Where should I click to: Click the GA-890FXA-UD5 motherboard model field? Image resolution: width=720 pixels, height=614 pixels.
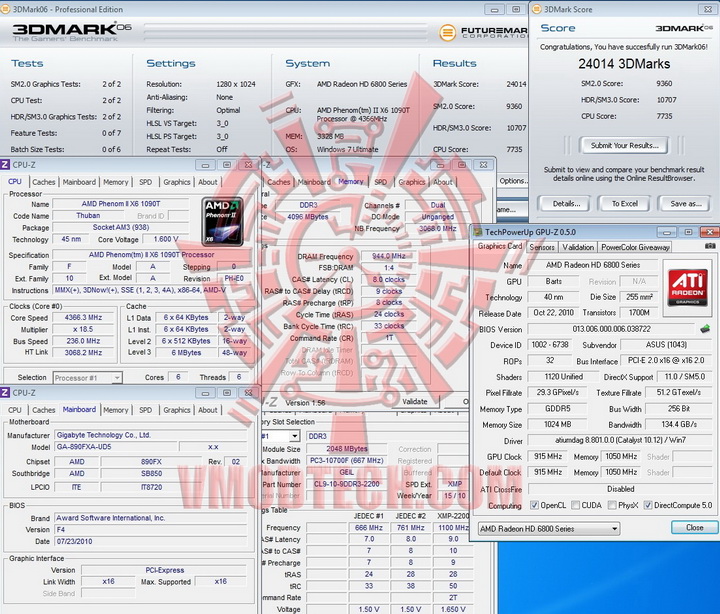pos(116,447)
